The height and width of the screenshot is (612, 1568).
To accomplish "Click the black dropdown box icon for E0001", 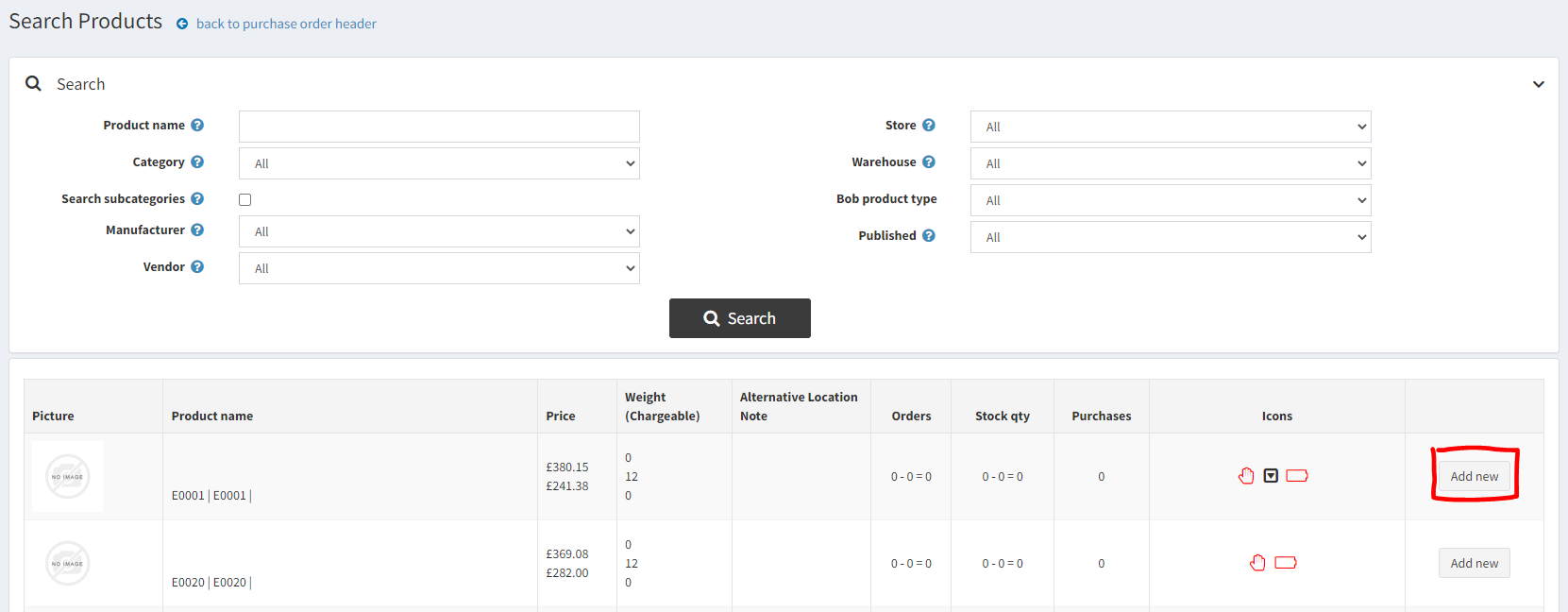I will coord(1271,476).
